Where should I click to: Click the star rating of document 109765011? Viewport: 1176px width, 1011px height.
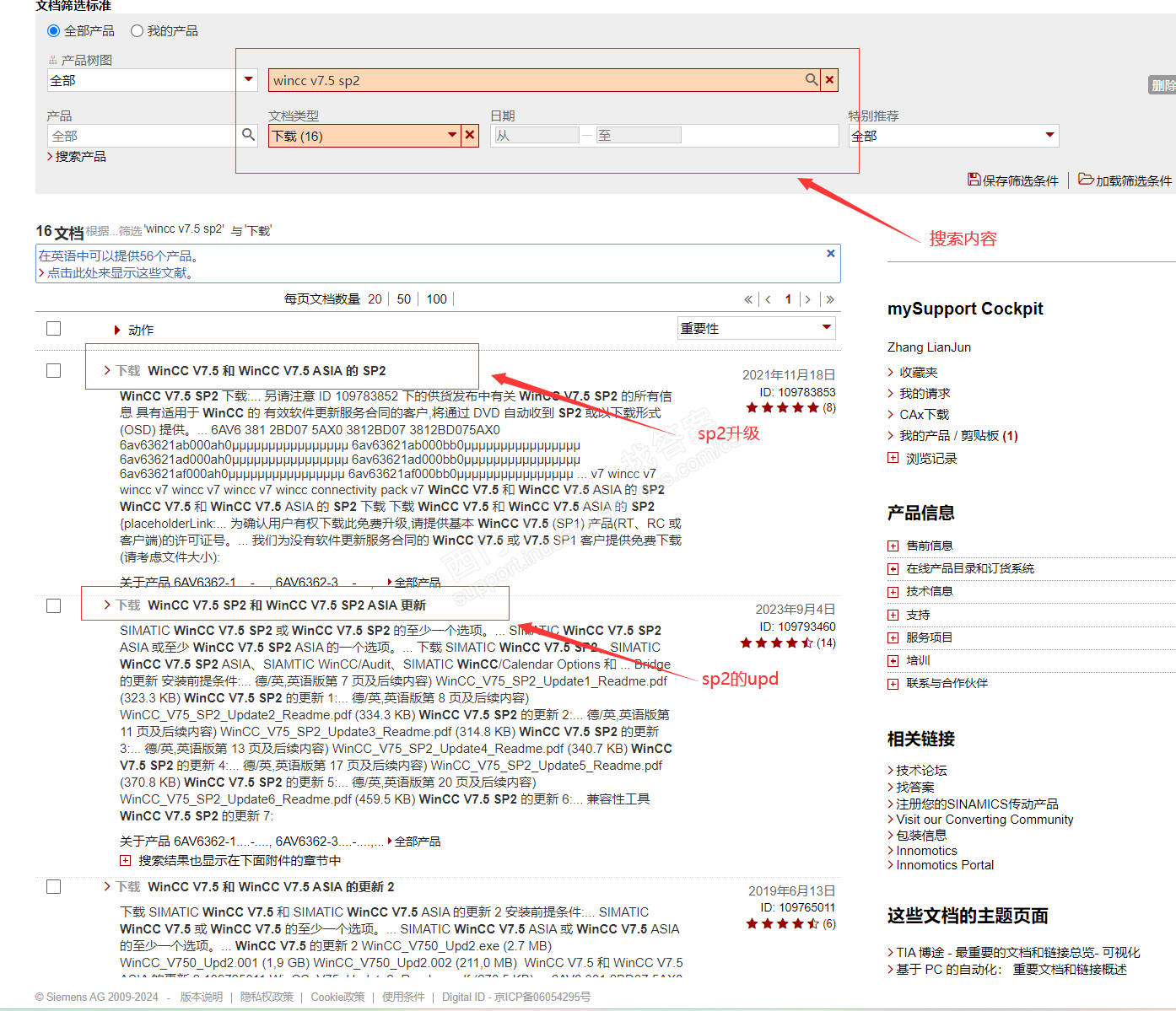pos(782,924)
